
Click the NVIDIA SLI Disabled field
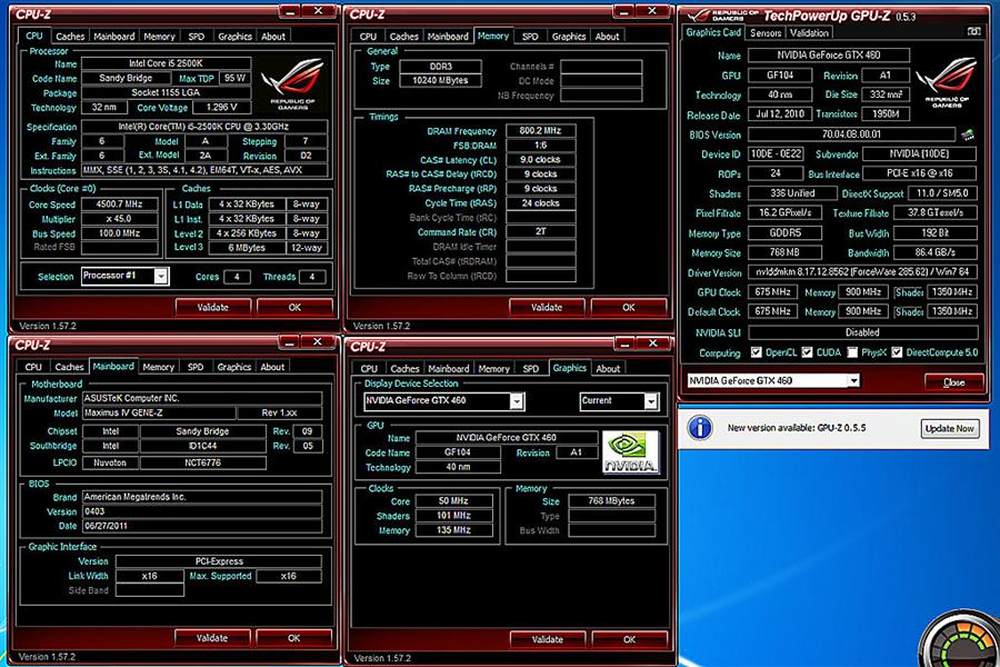coord(863,332)
